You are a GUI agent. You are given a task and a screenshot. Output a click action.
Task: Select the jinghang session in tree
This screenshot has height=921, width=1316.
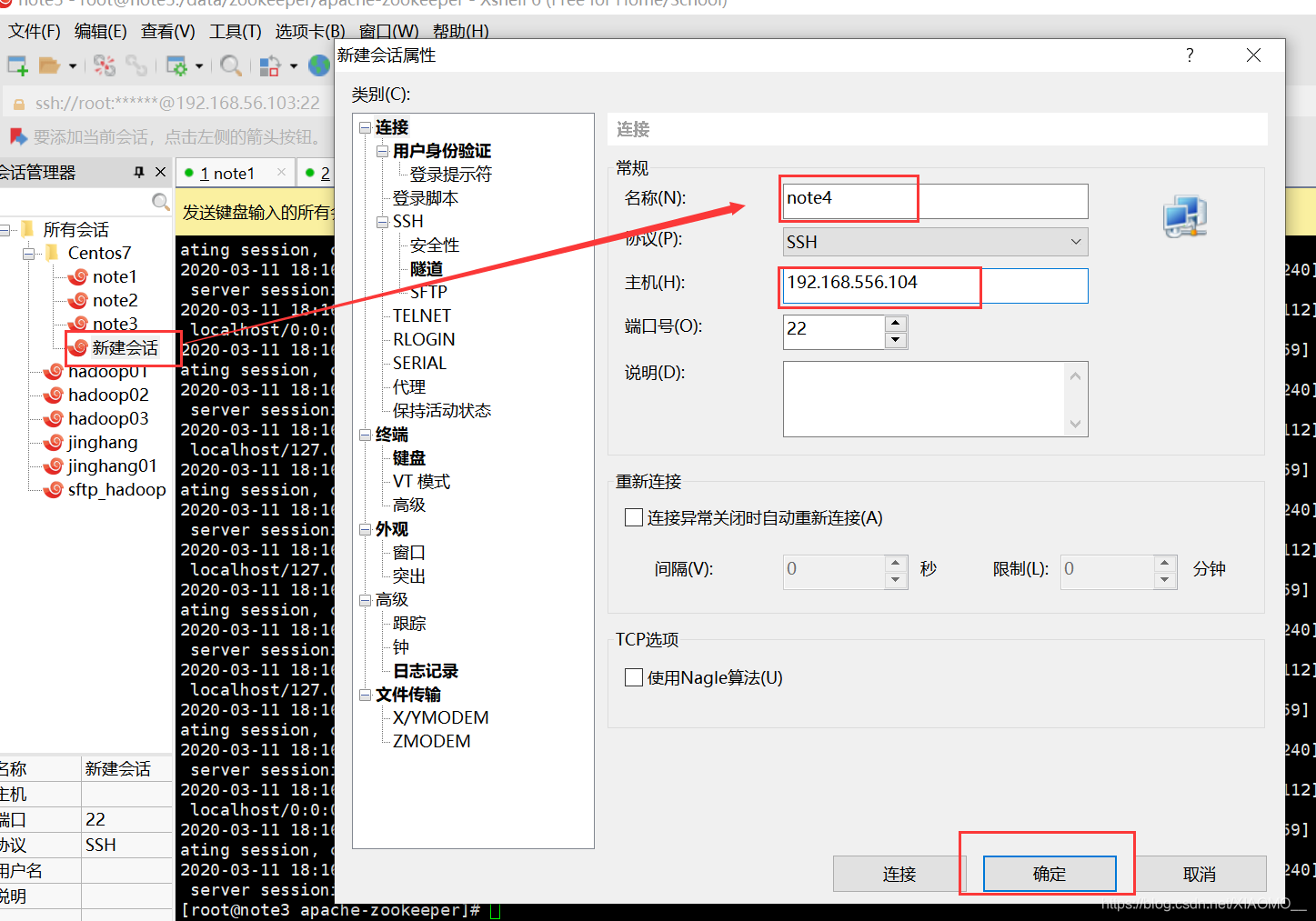103,442
